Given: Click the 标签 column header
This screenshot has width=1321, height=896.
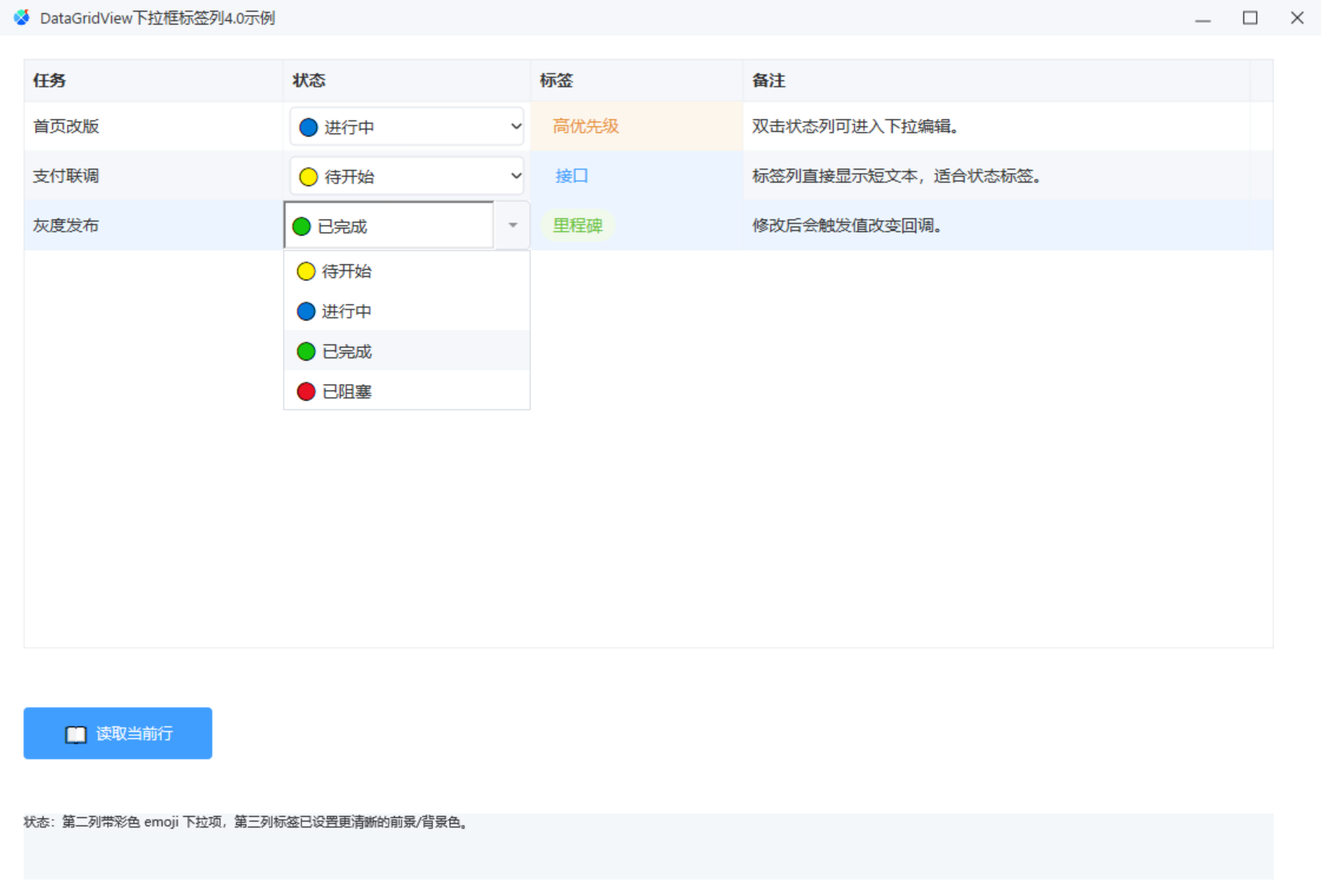Looking at the screenshot, I should 637,80.
